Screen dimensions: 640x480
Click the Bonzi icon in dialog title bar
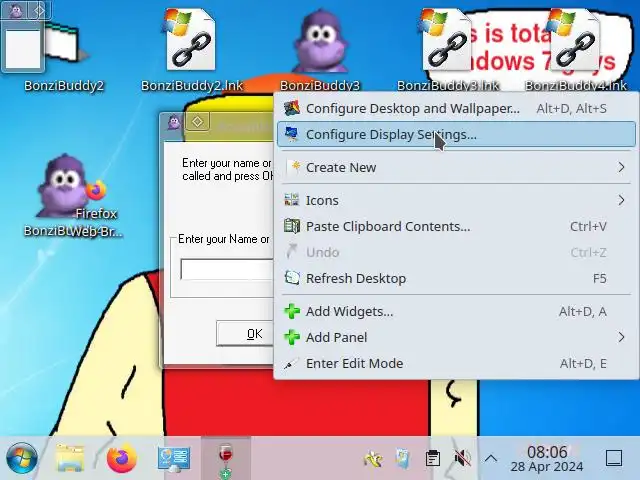point(174,122)
